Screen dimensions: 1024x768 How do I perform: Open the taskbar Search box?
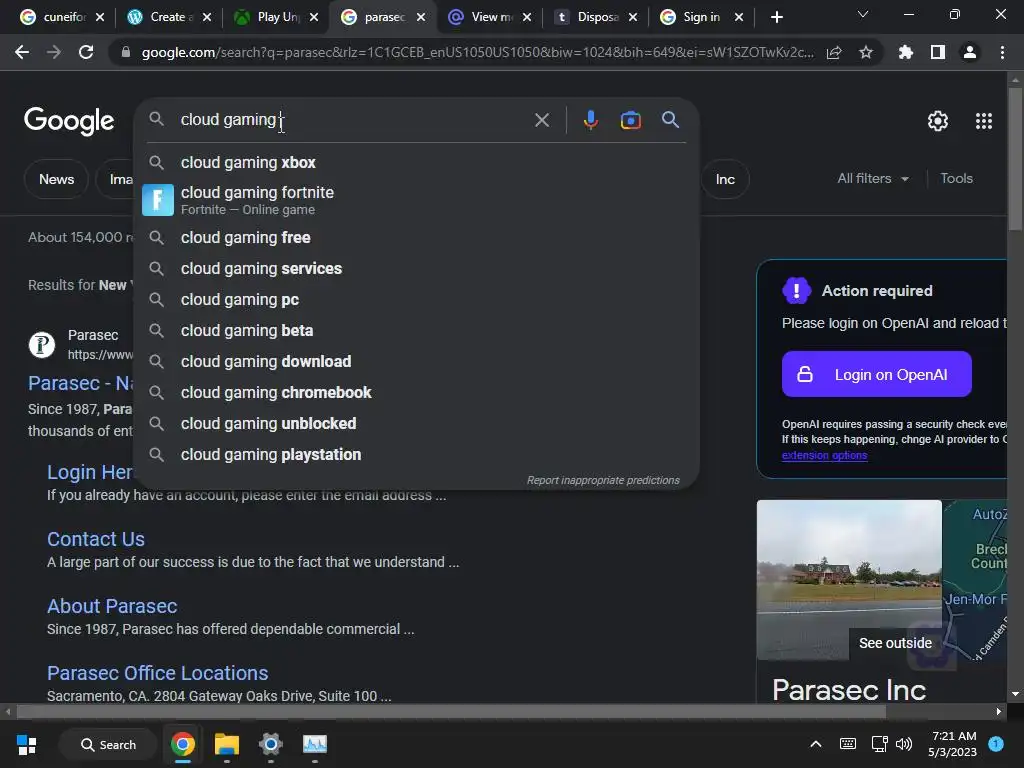point(108,744)
